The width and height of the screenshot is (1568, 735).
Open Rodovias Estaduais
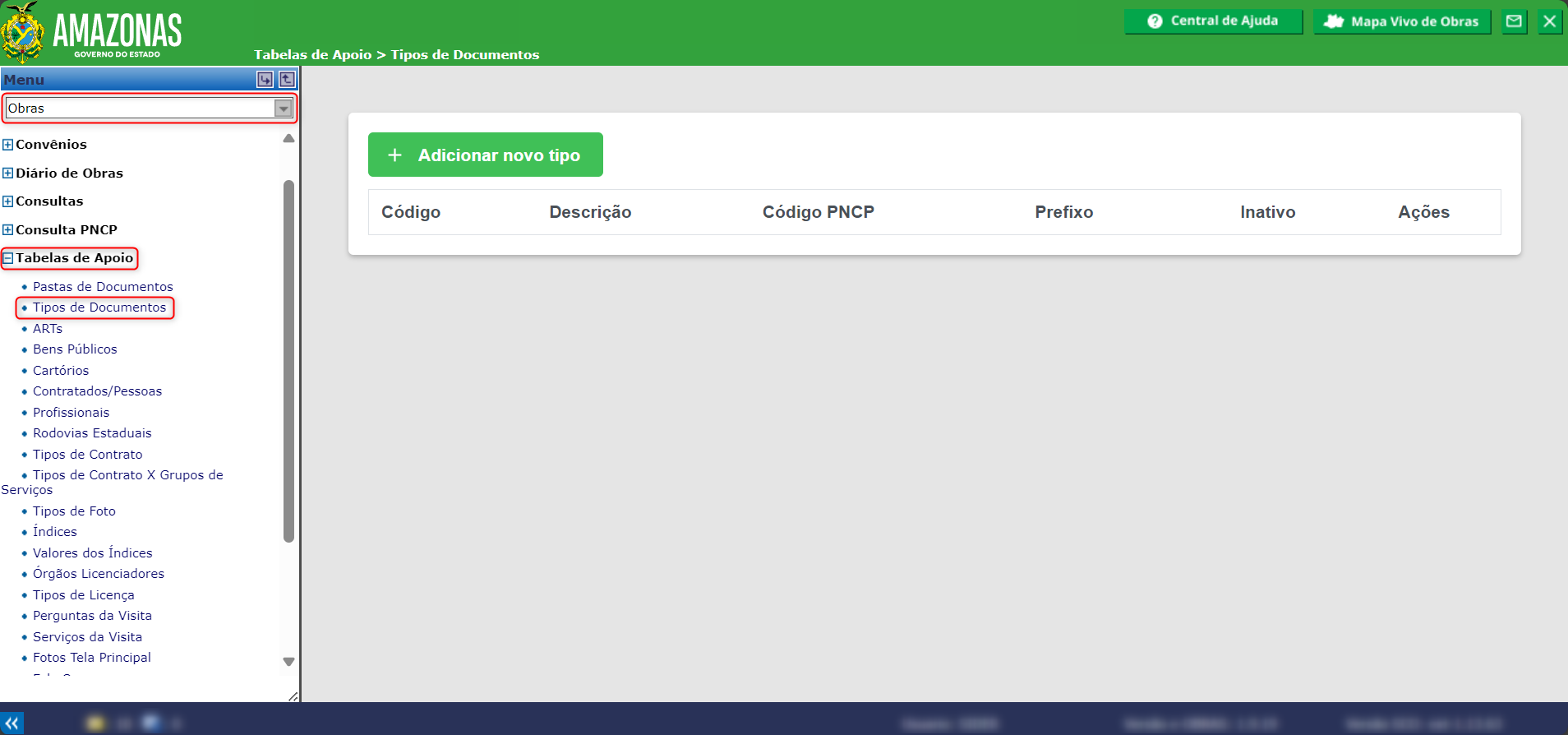click(x=92, y=433)
